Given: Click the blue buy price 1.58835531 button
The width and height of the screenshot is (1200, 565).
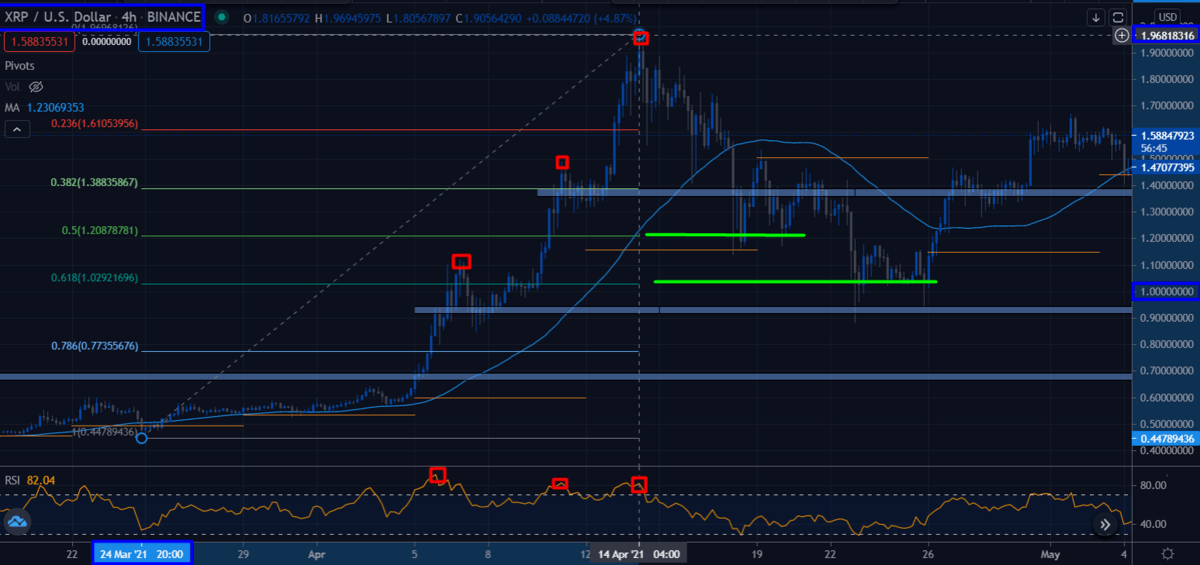Looking at the screenshot, I should click(x=172, y=42).
